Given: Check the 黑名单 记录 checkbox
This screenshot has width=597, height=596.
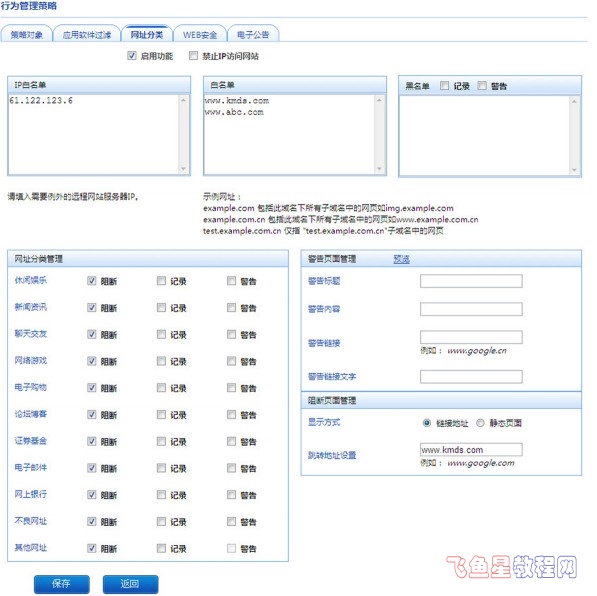Looking at the screenshot, I should 444,85.
